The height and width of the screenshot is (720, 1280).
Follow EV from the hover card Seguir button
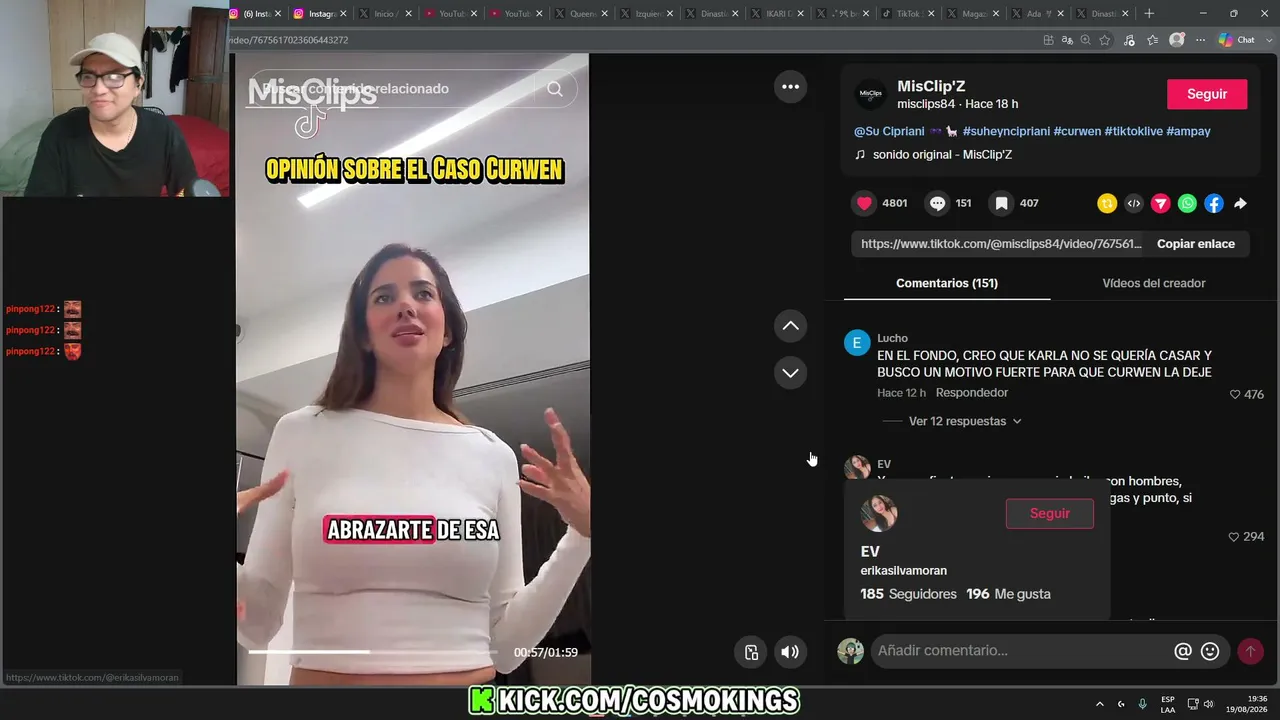1050,513
